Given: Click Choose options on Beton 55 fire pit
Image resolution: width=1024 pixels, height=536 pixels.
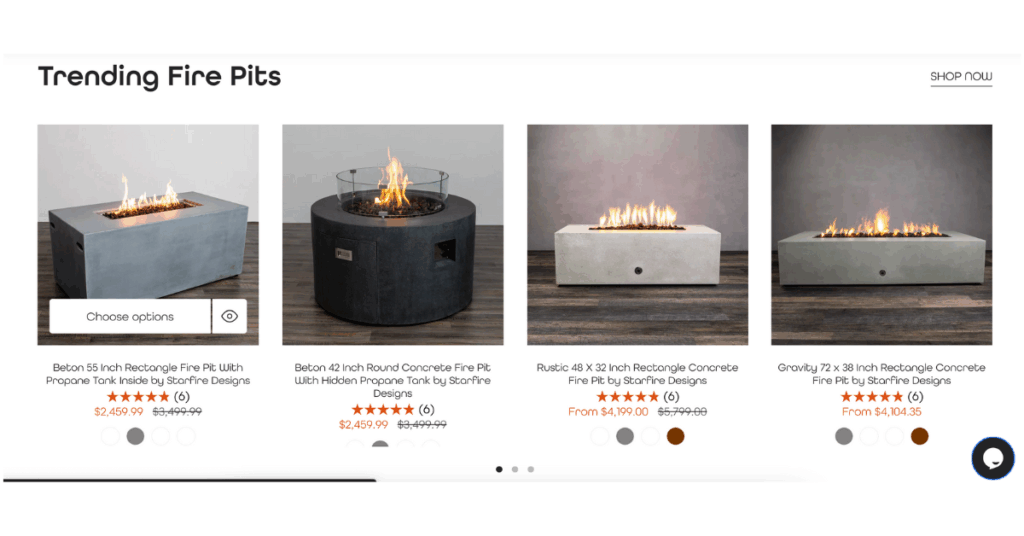Looking at the screenshot, I should [130, 316].
